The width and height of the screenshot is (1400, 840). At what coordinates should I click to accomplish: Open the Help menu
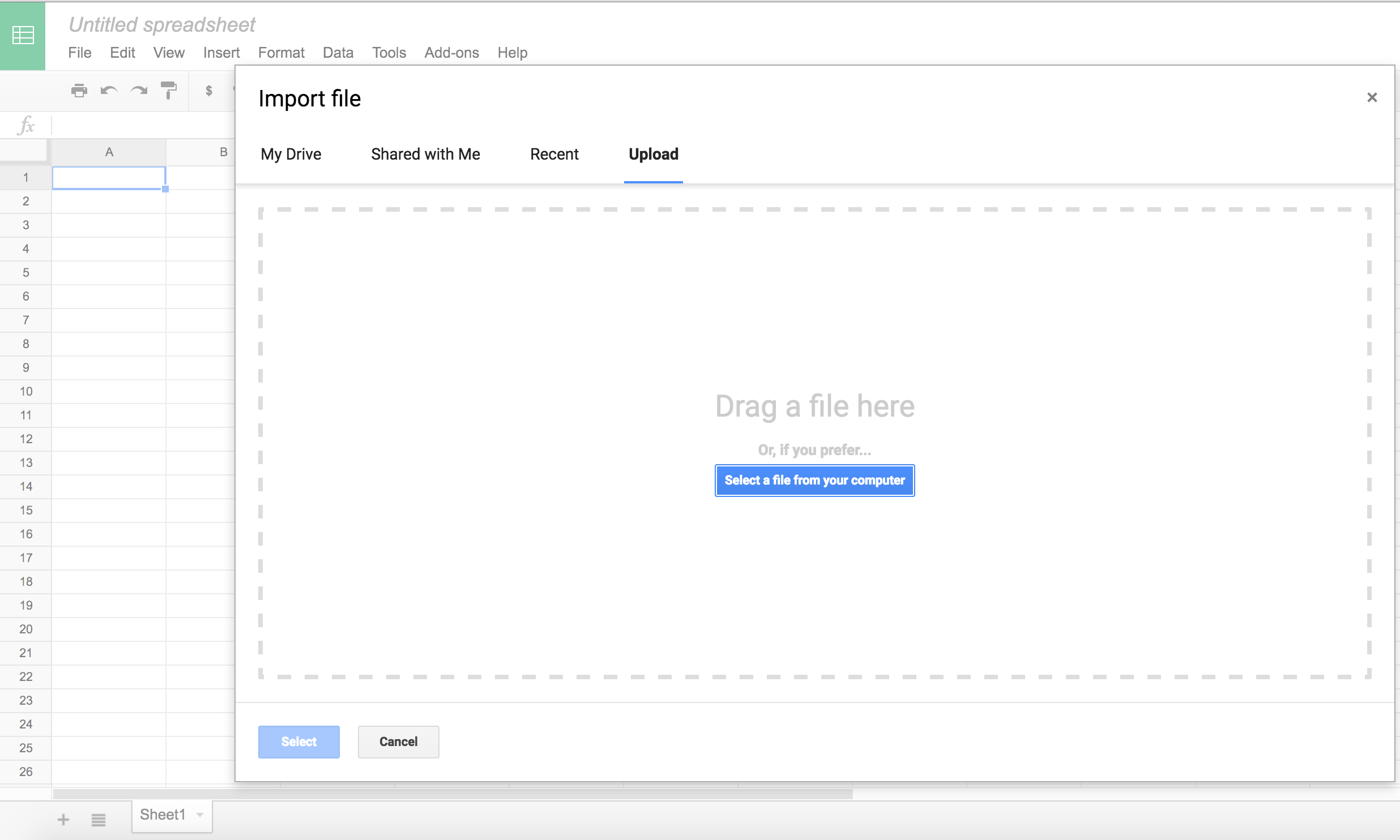point(513,53)
